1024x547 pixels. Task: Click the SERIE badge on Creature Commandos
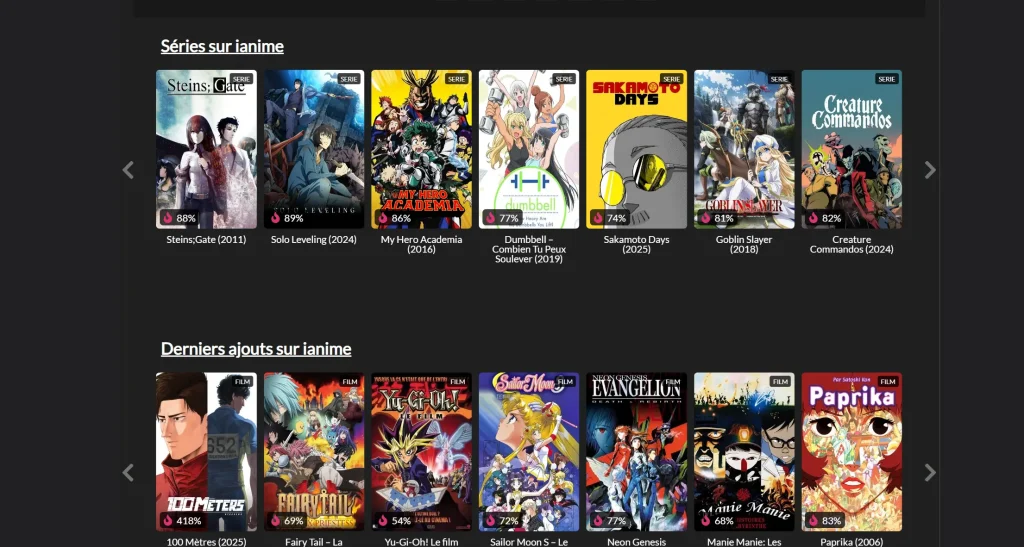click(887, 79)
